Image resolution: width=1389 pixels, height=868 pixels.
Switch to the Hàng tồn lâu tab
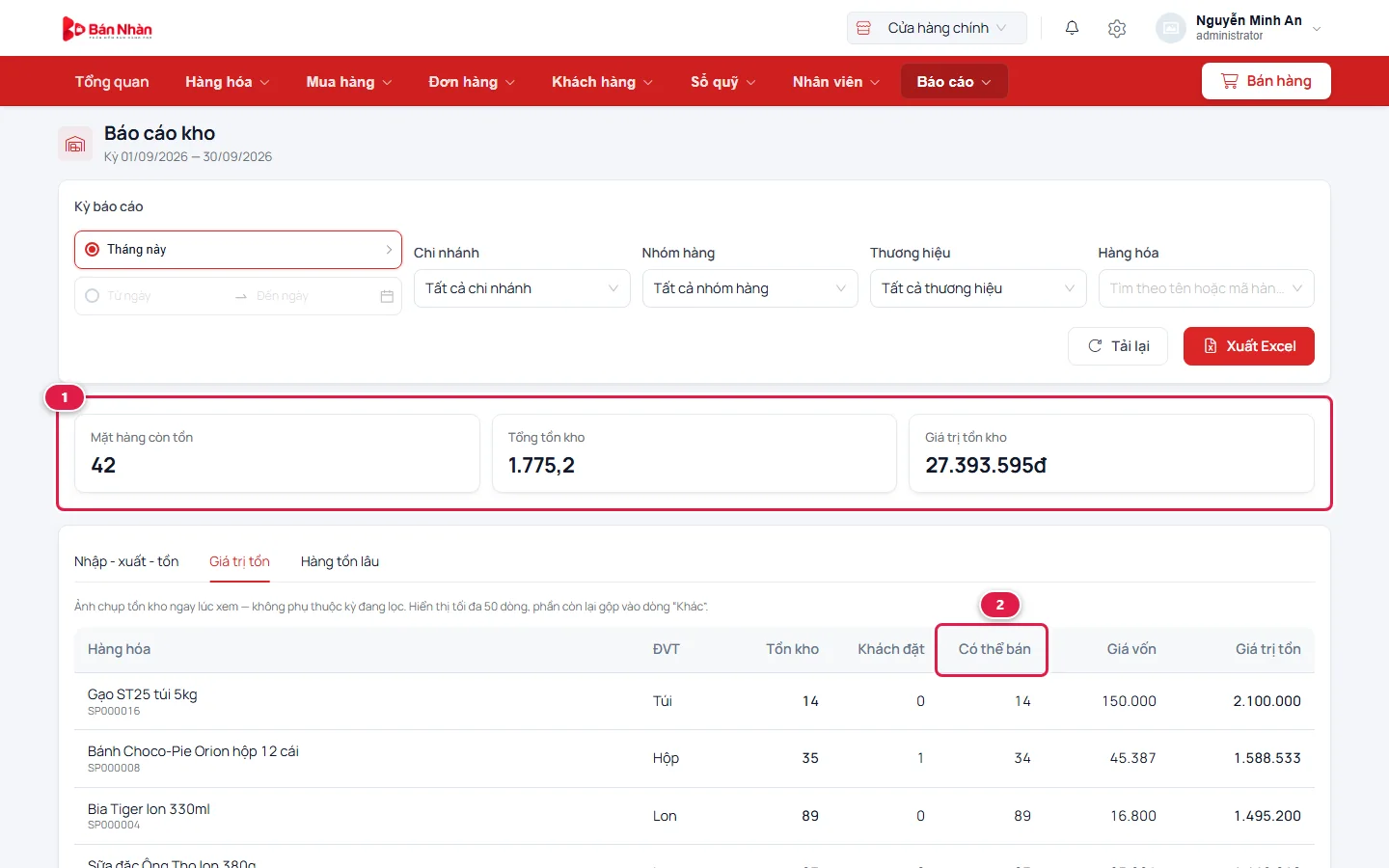coord(340,561)
